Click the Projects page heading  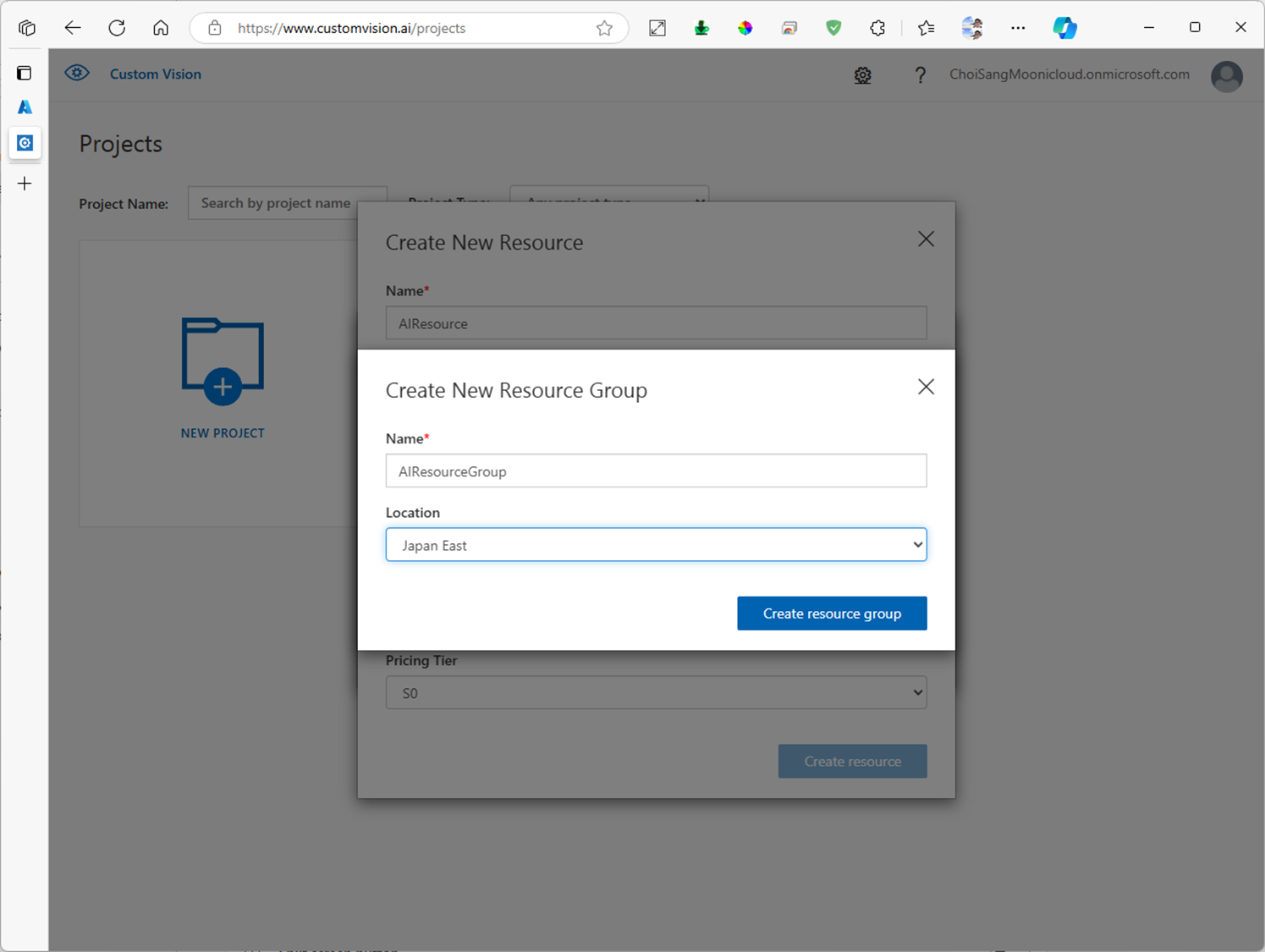pos(120,144)
